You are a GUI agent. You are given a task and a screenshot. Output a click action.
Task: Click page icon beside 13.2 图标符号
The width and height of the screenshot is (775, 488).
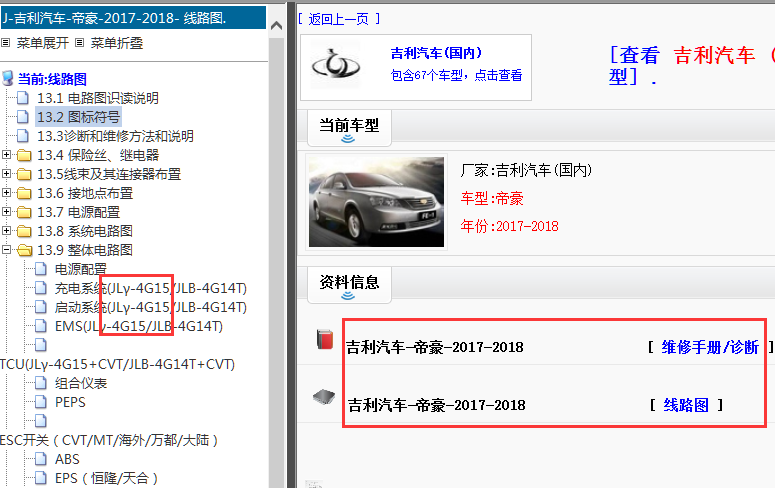click(x=23, y=117)
